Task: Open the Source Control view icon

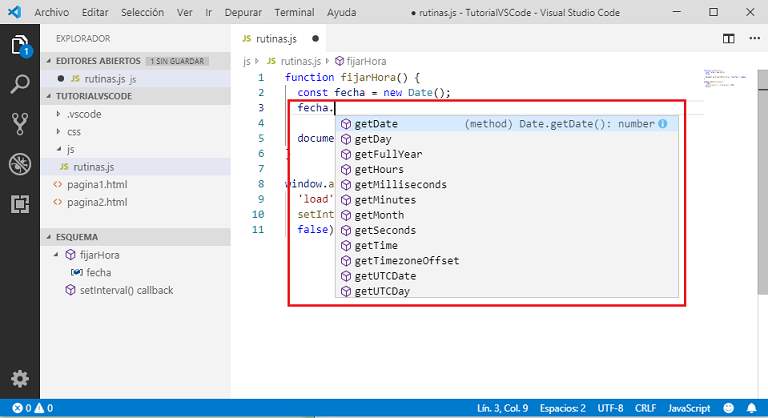Action: click(x=20, y=124)
